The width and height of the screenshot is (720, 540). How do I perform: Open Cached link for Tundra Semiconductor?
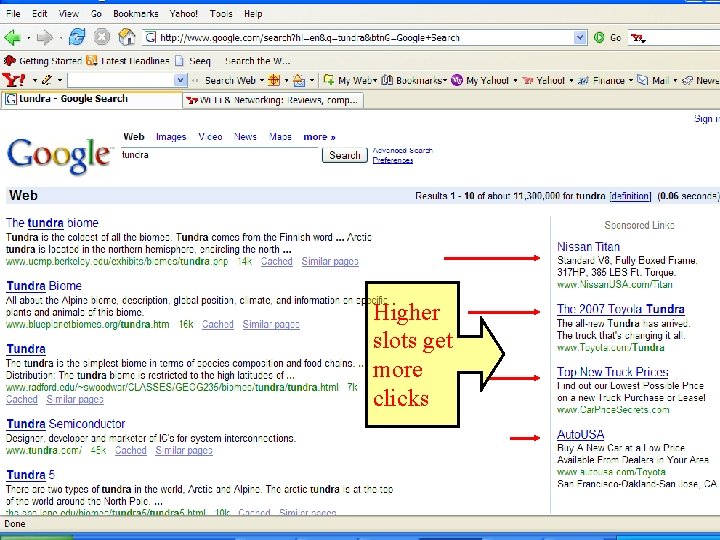click(x=130, y=450)
